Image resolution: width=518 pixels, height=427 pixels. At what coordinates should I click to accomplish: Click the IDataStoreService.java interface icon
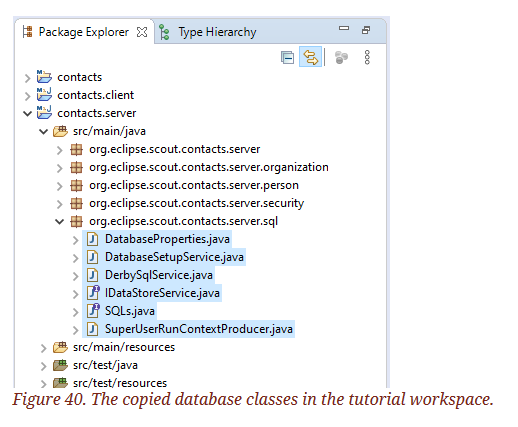tap(93, 292)
